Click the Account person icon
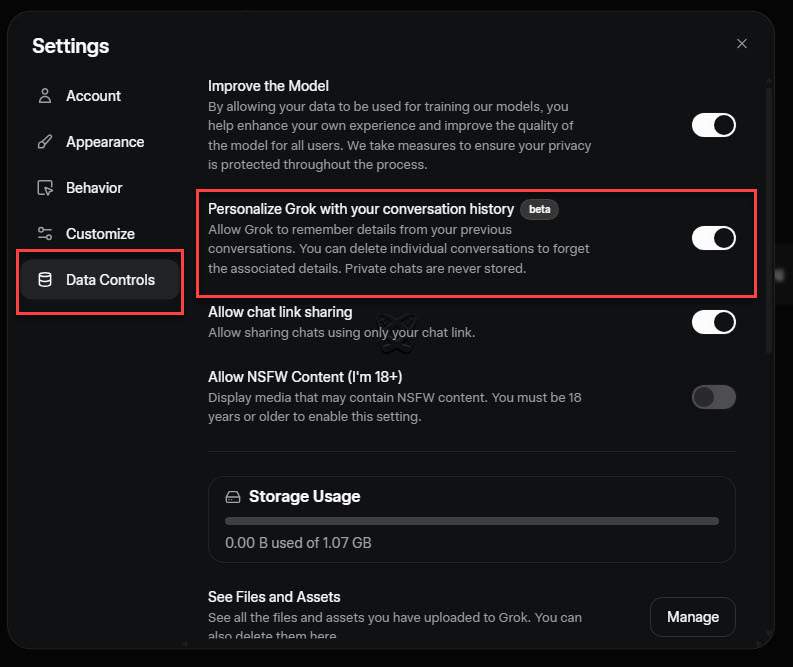793x667 pixels. pos(44,96)
